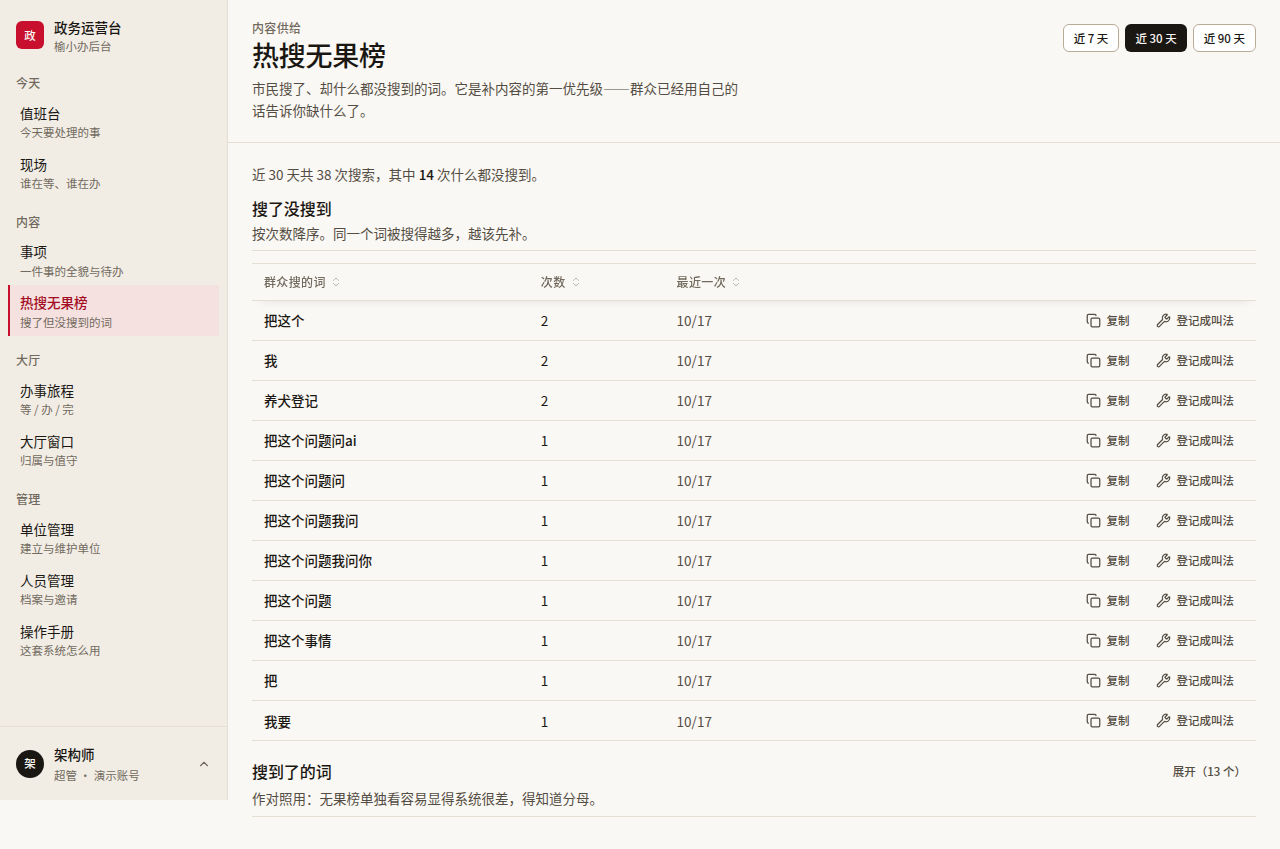Open the 事项 section
This screenshot has width=1280, height=849.
(x=113, y=261)
